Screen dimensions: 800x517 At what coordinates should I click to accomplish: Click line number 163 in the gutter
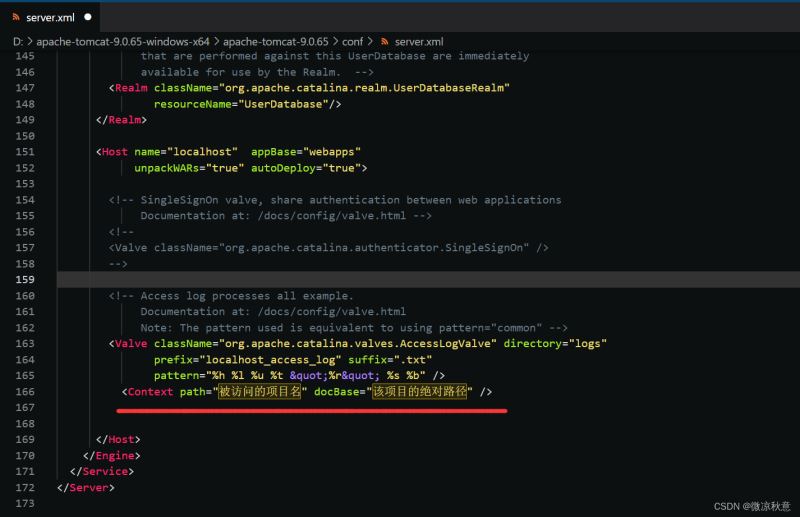[x=25, y=343]
